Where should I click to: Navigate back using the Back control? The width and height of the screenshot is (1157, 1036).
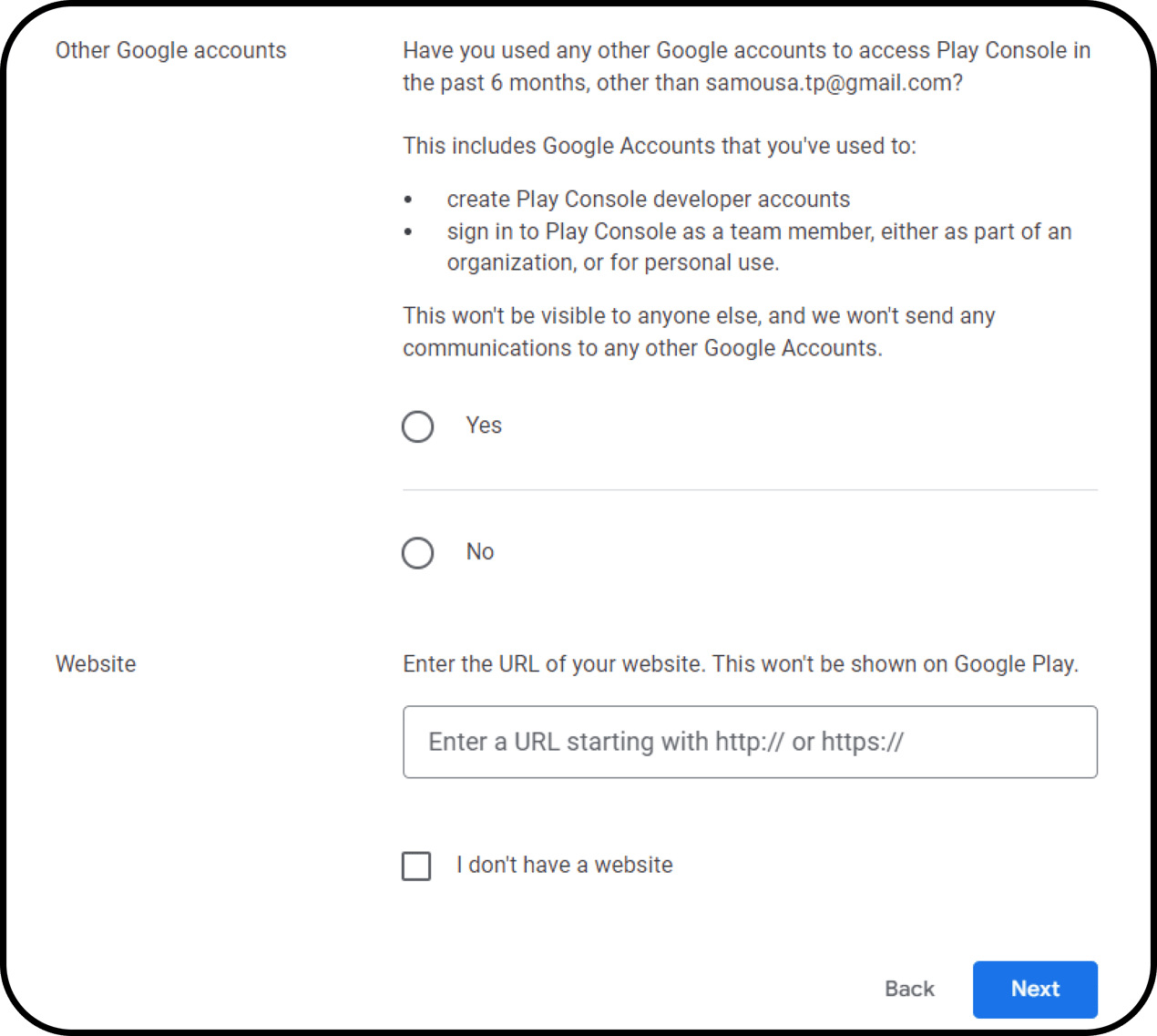coord(909,990)
